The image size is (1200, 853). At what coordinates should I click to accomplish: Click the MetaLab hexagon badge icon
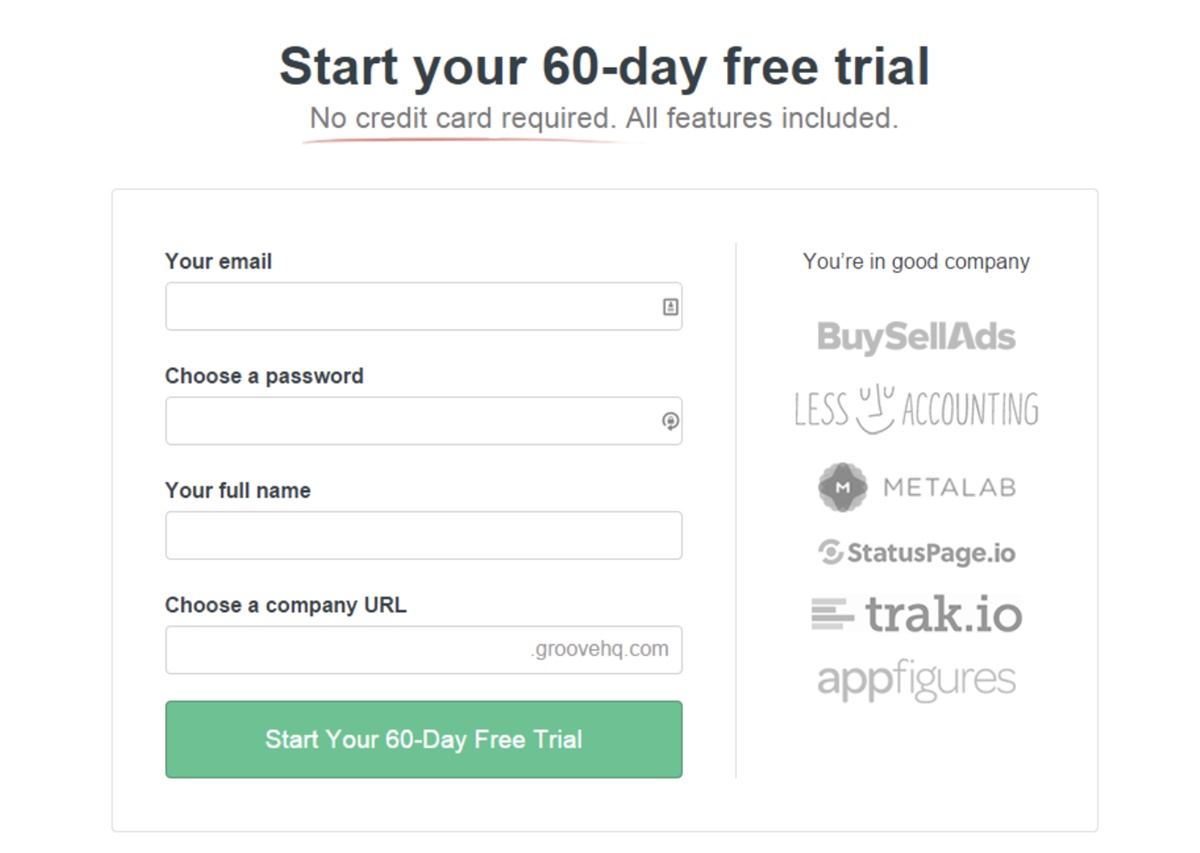pos(842,488)
